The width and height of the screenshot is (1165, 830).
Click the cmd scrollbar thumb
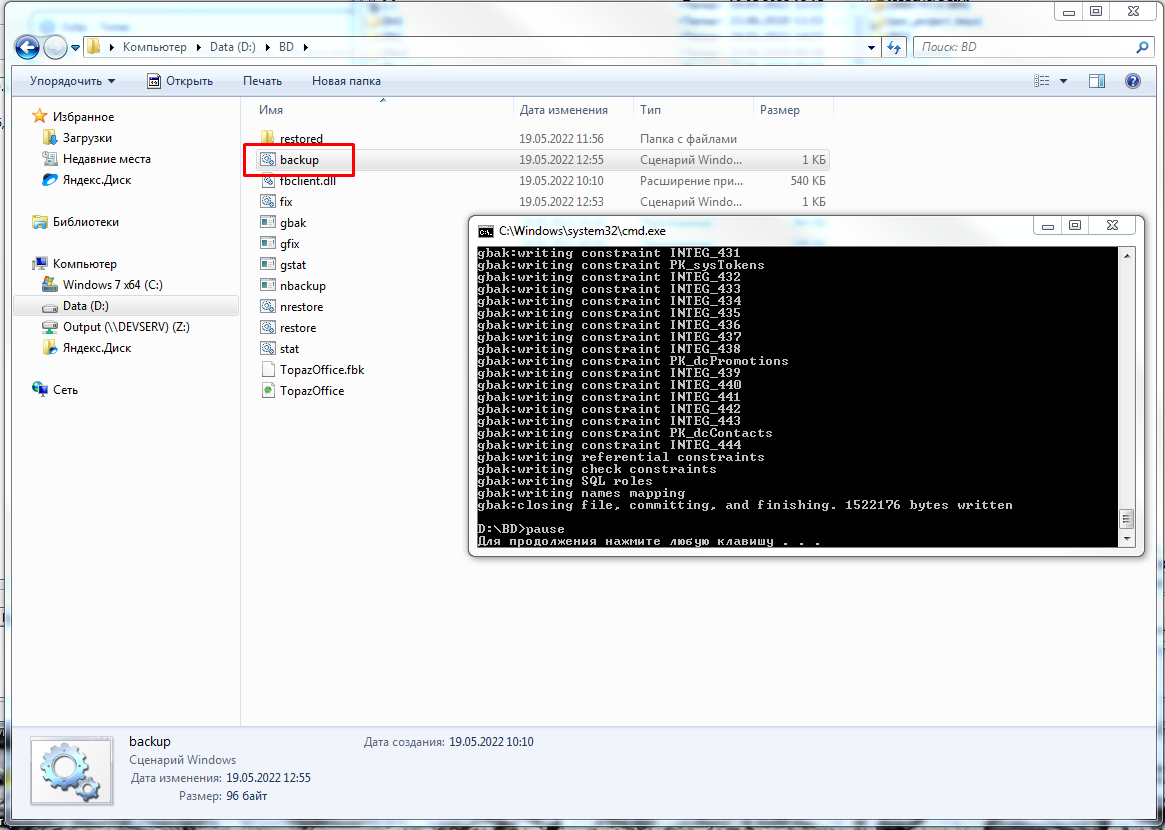coord(1126,518)
